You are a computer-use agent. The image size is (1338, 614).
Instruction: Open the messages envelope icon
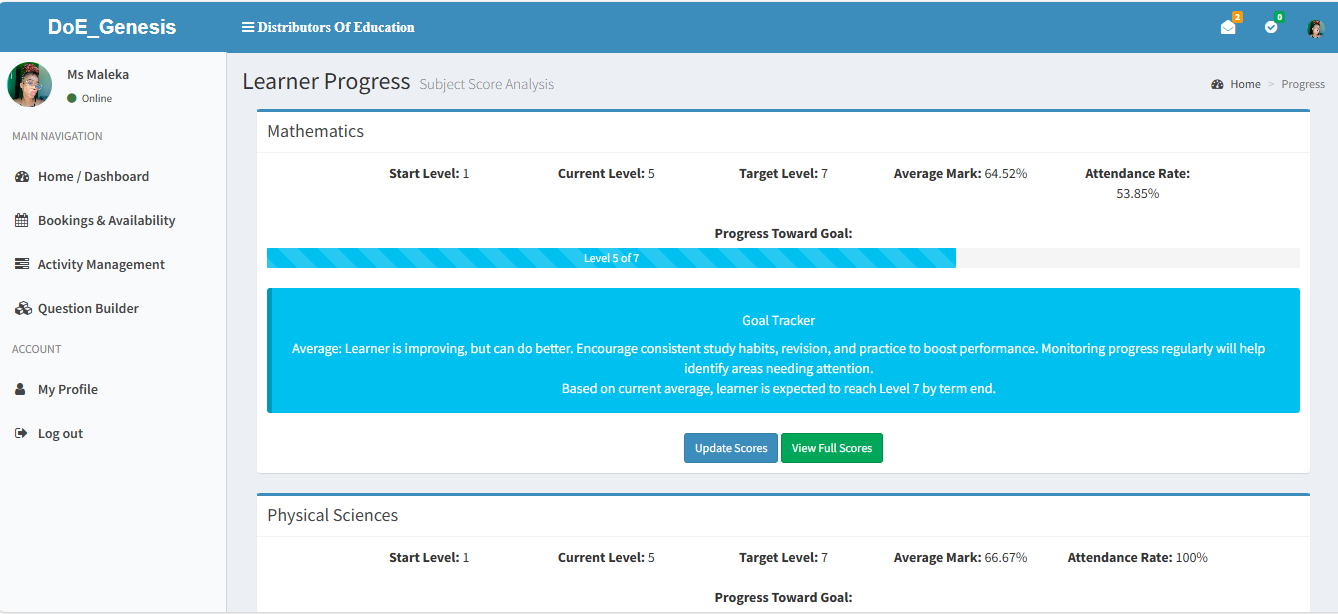click(x=1228, y=28)
